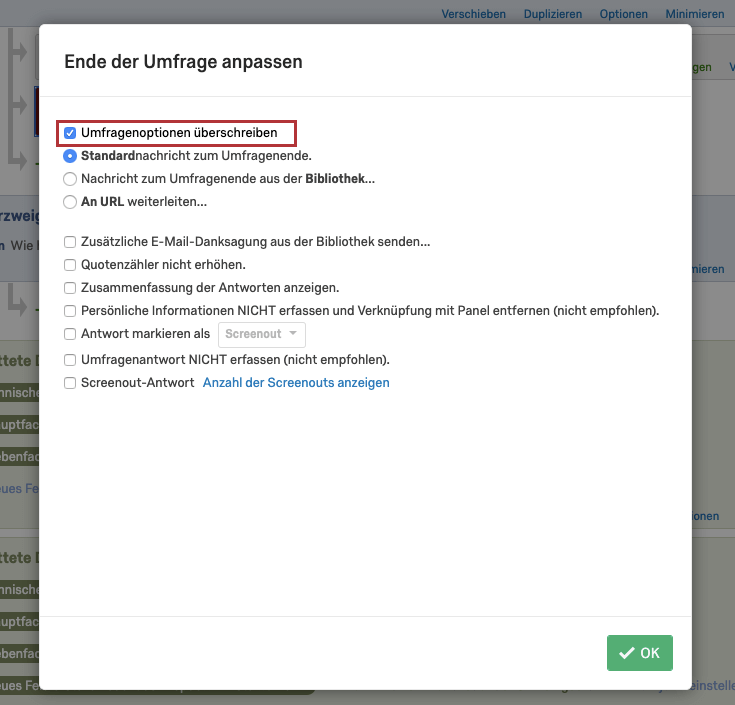This screenshot has height=705, width=735.
Task: Click Minimieren in the top bar
Action: pos(695,14)
